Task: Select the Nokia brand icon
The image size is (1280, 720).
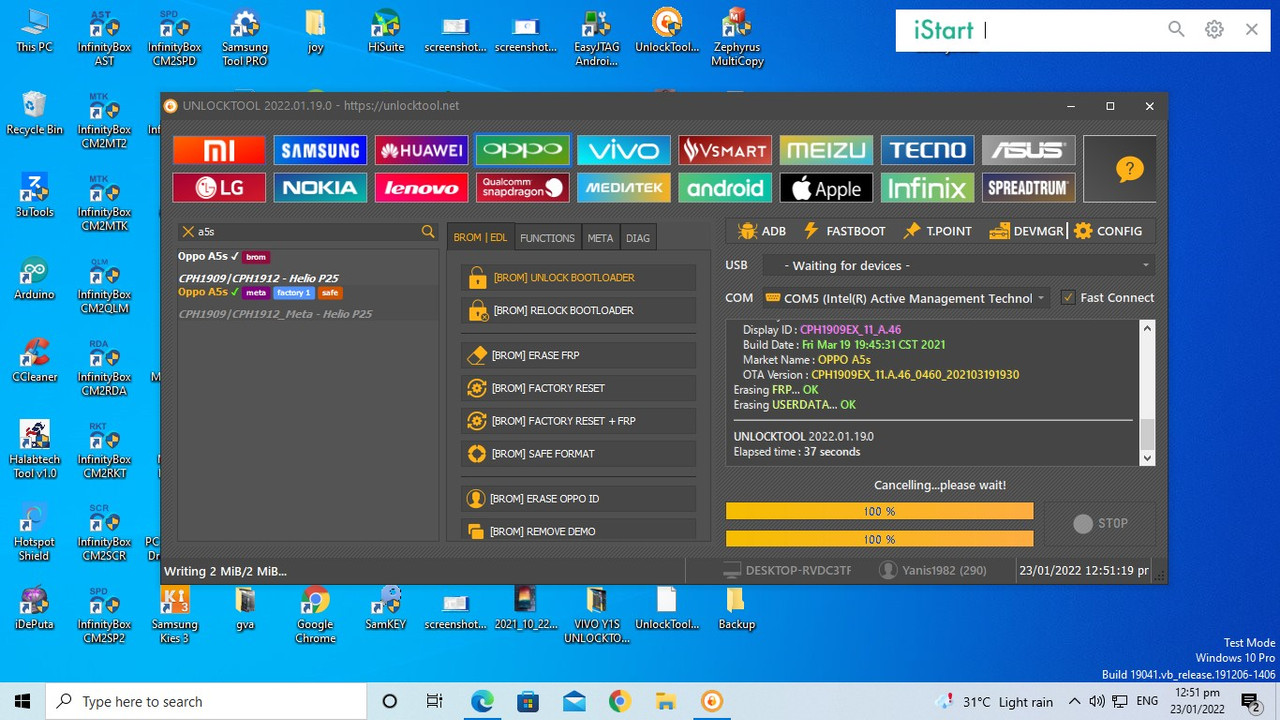Action: click(x=320, y=188)
